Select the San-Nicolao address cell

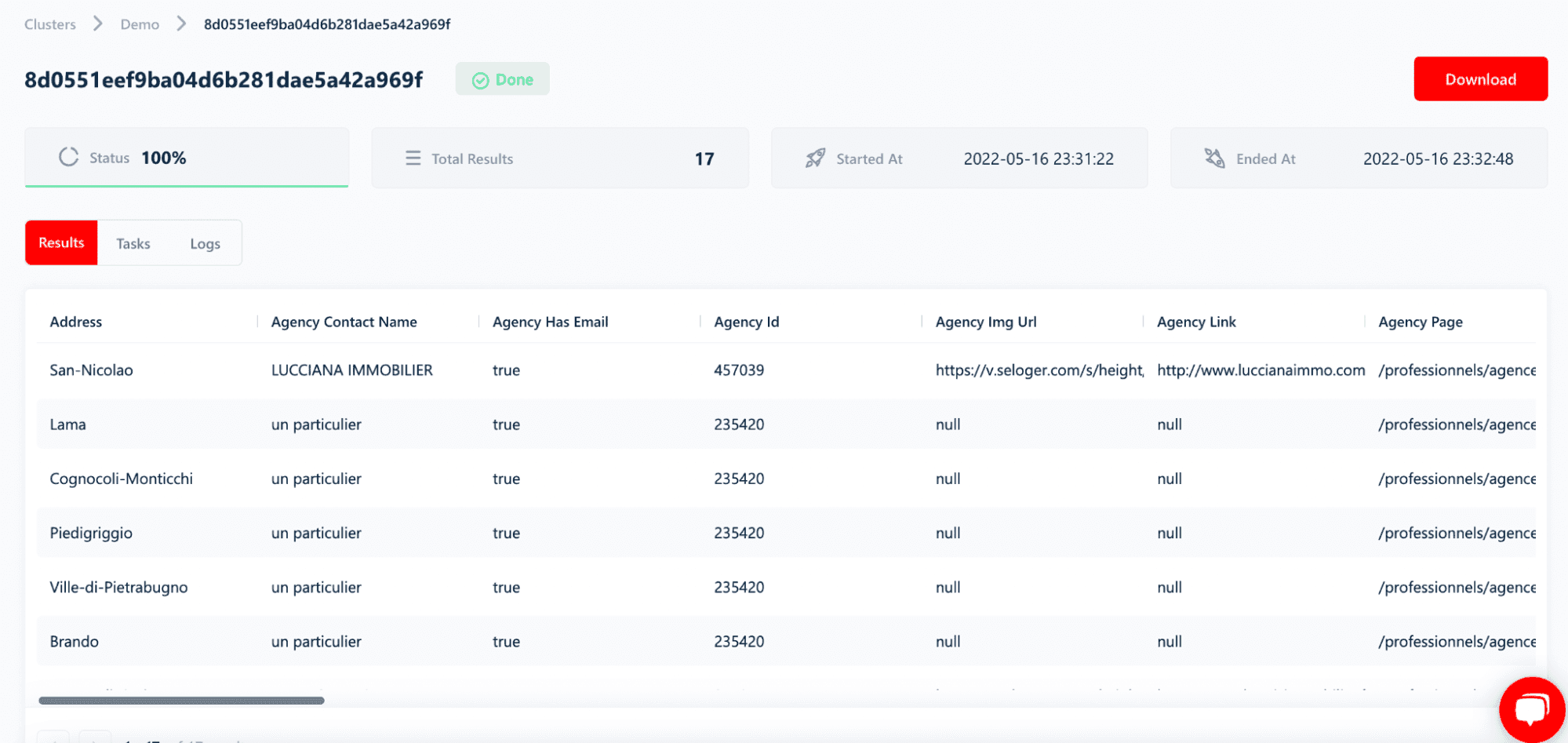click(91, 370)
